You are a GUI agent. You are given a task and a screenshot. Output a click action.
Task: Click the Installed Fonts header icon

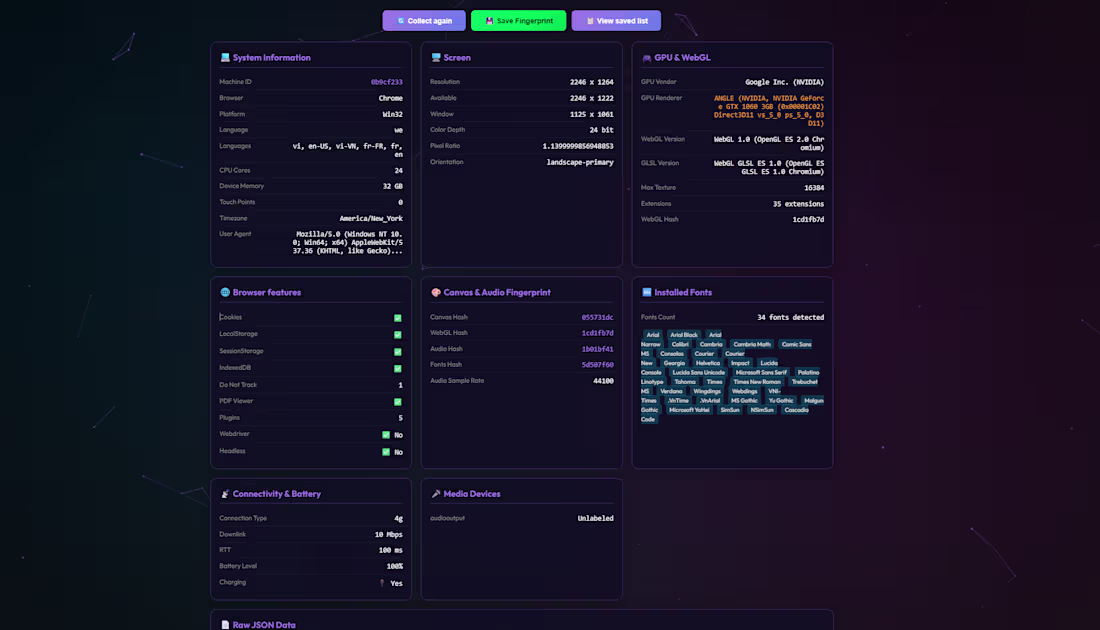(647, 292)
